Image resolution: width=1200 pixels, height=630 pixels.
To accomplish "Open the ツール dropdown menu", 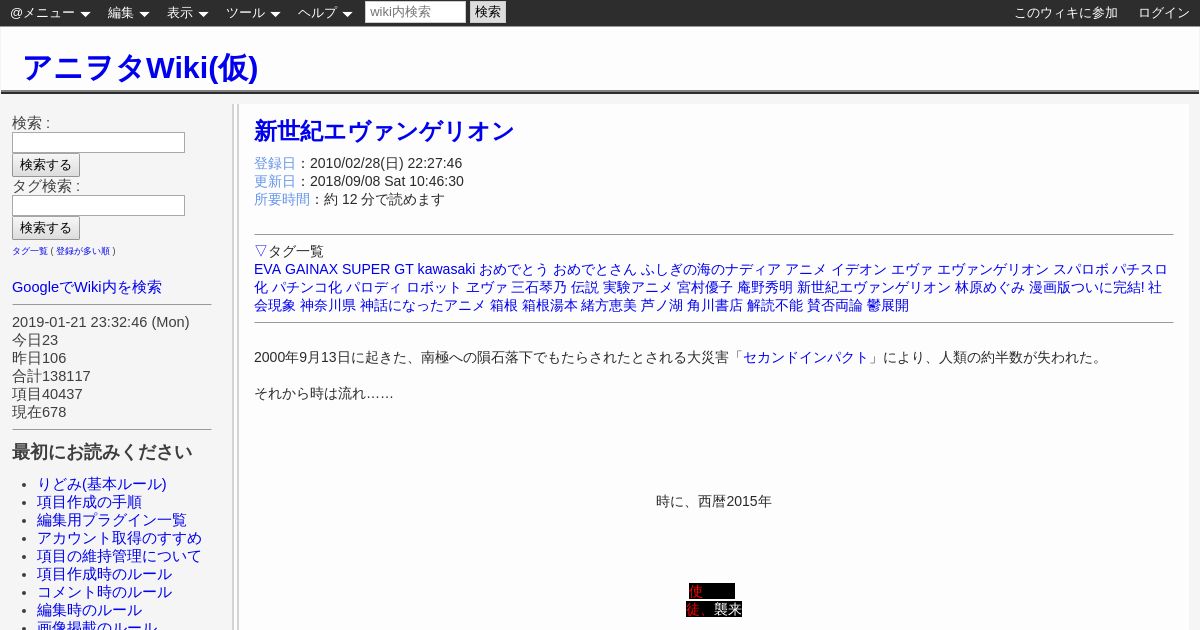I will 253,13.
